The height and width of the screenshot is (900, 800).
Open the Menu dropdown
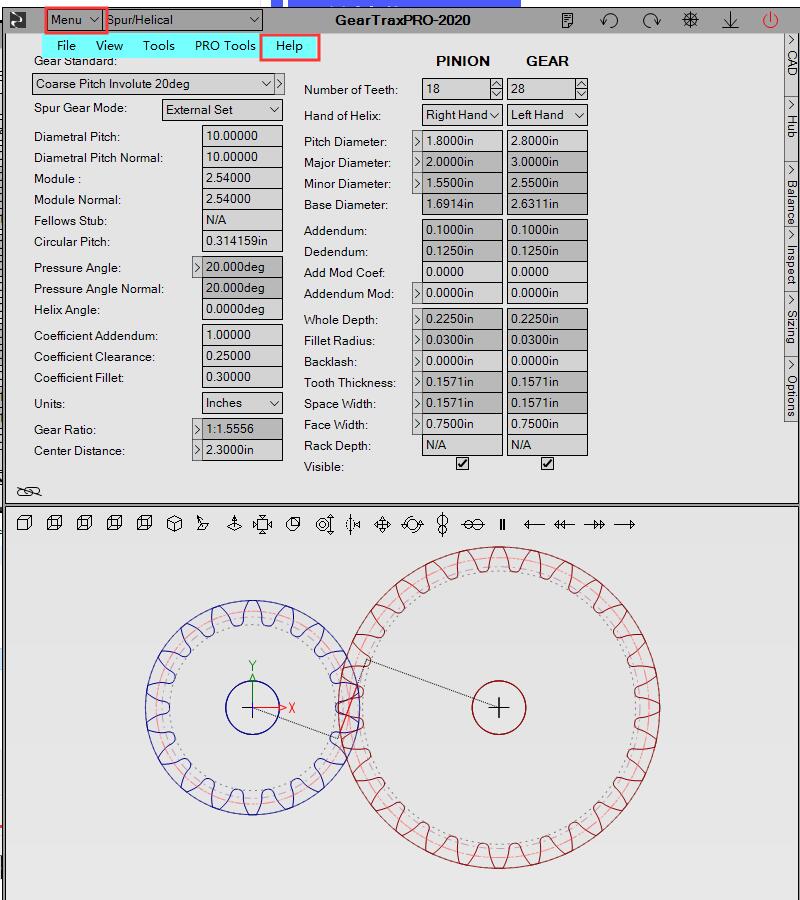click(76, 20)
